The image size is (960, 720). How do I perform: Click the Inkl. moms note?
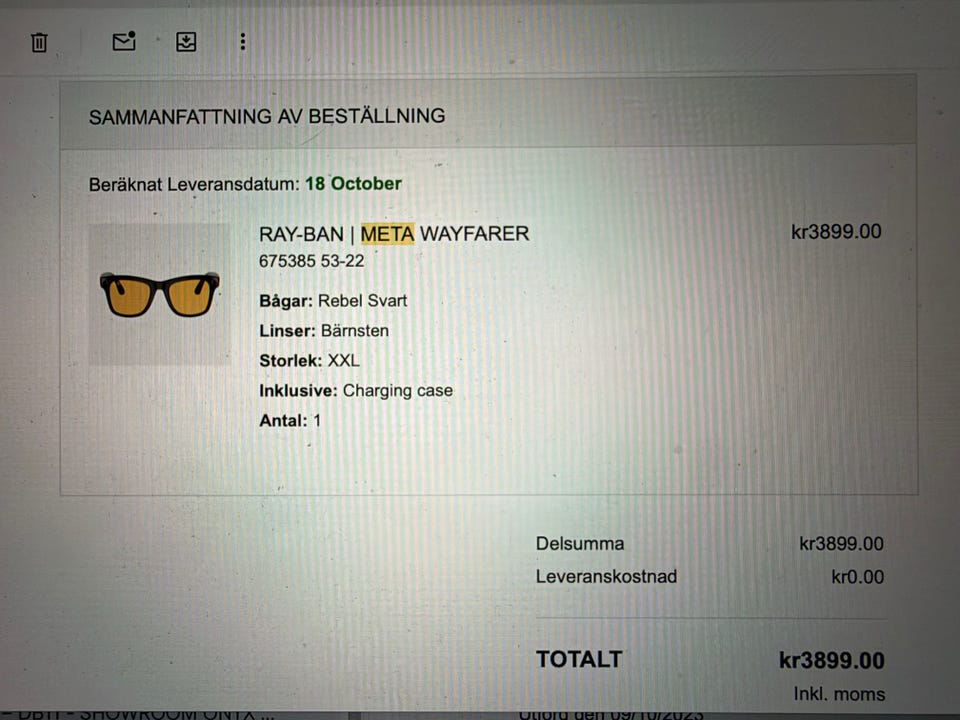[839, 694]
